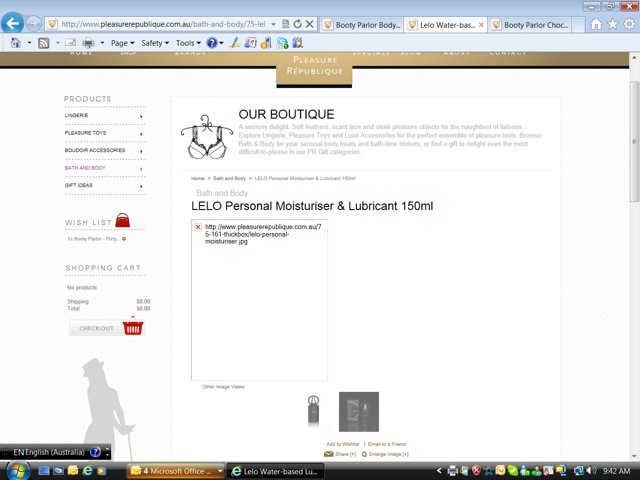
Task: Select the dark boxed product thumbnail
Action: coord(359,411)
